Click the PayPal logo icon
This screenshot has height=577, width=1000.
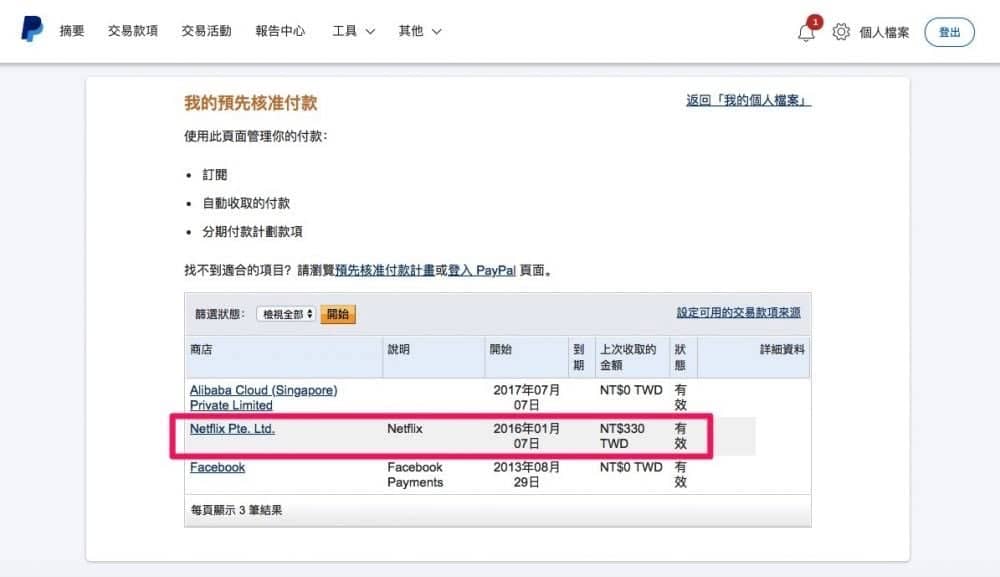(31, 29)
